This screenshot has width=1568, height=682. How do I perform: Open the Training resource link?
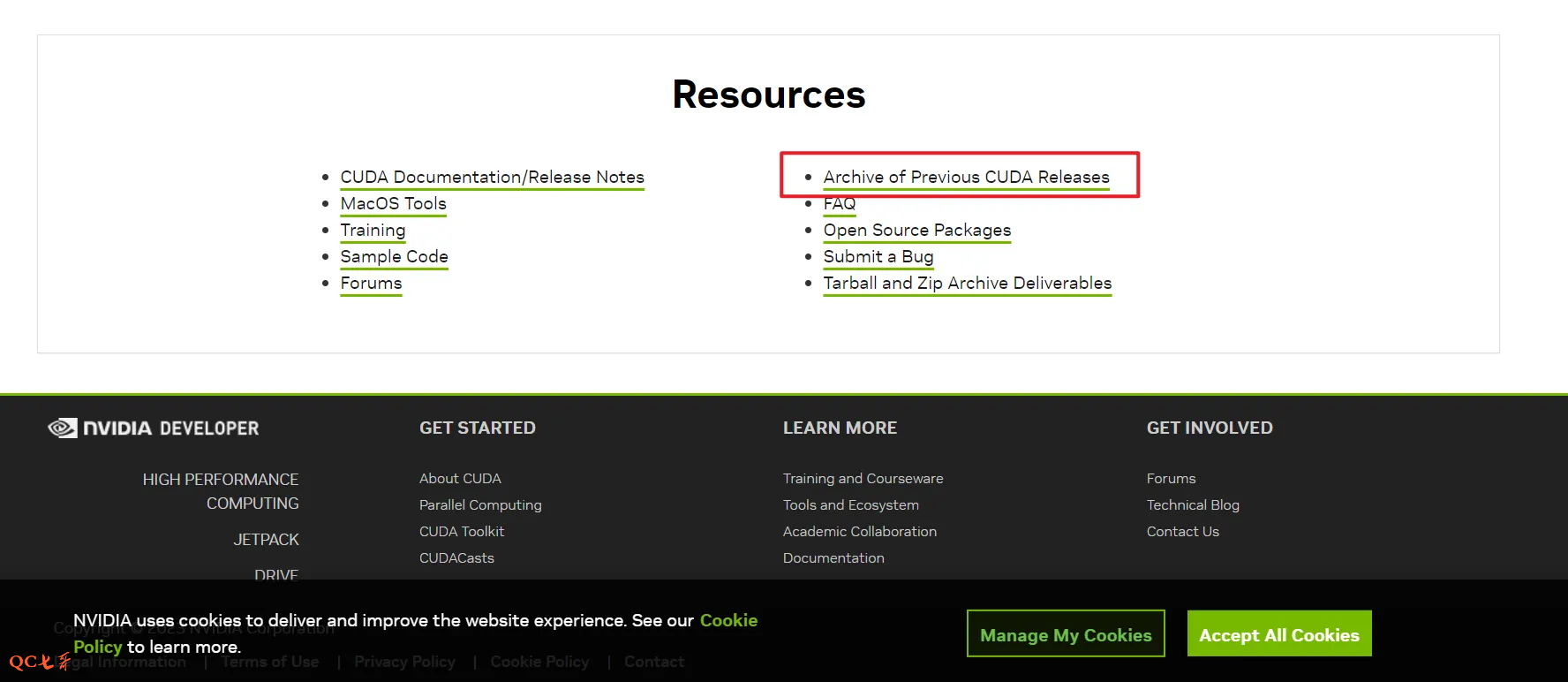pos(373,230)
